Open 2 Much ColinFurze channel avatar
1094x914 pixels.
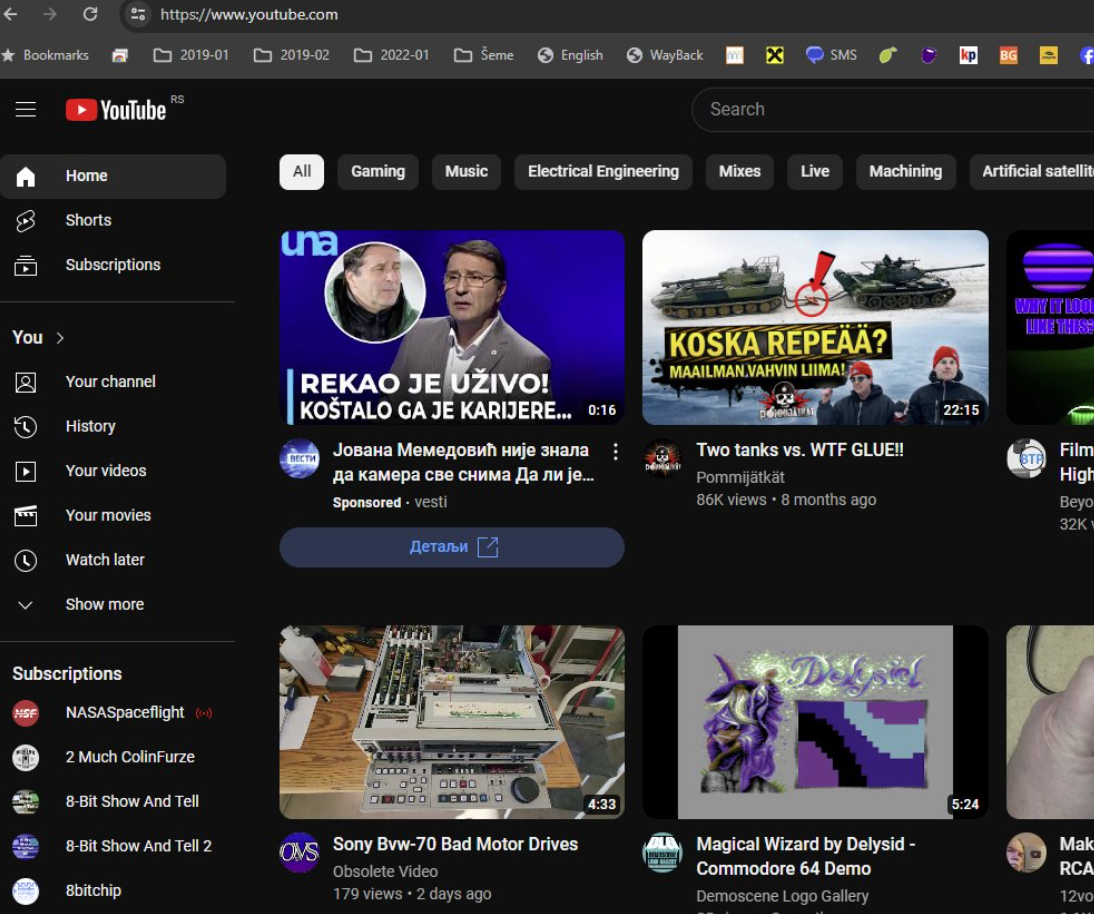[x=26, y=758]
